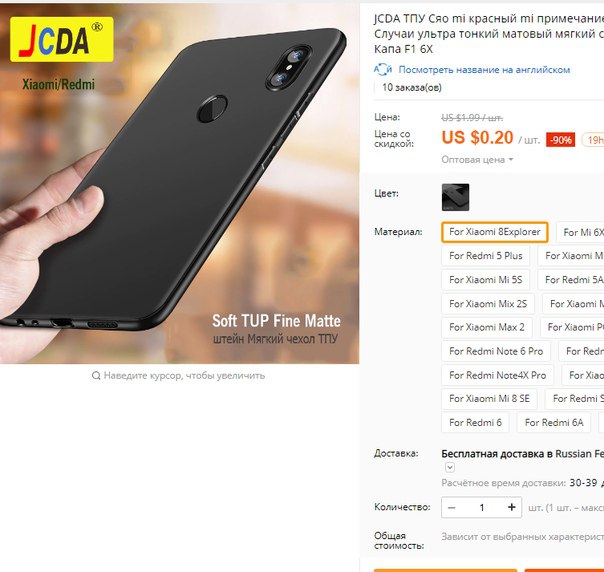The height and width of the screenshot is (572, 604).
Task: Select the For Redmi Note 6 Pro option
Action: 496,351
